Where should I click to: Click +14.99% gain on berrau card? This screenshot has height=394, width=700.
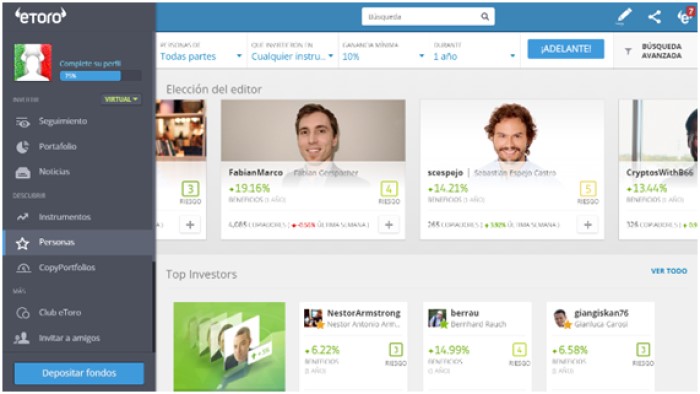(449, 350)
